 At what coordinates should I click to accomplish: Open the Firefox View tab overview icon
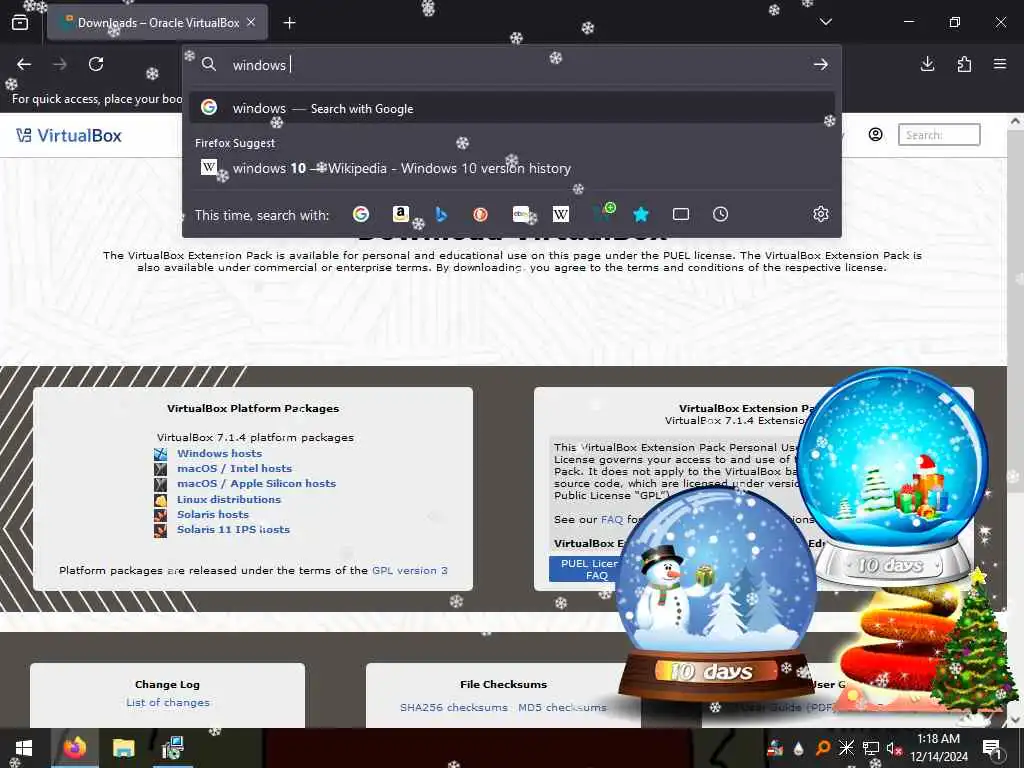[20, 23]
